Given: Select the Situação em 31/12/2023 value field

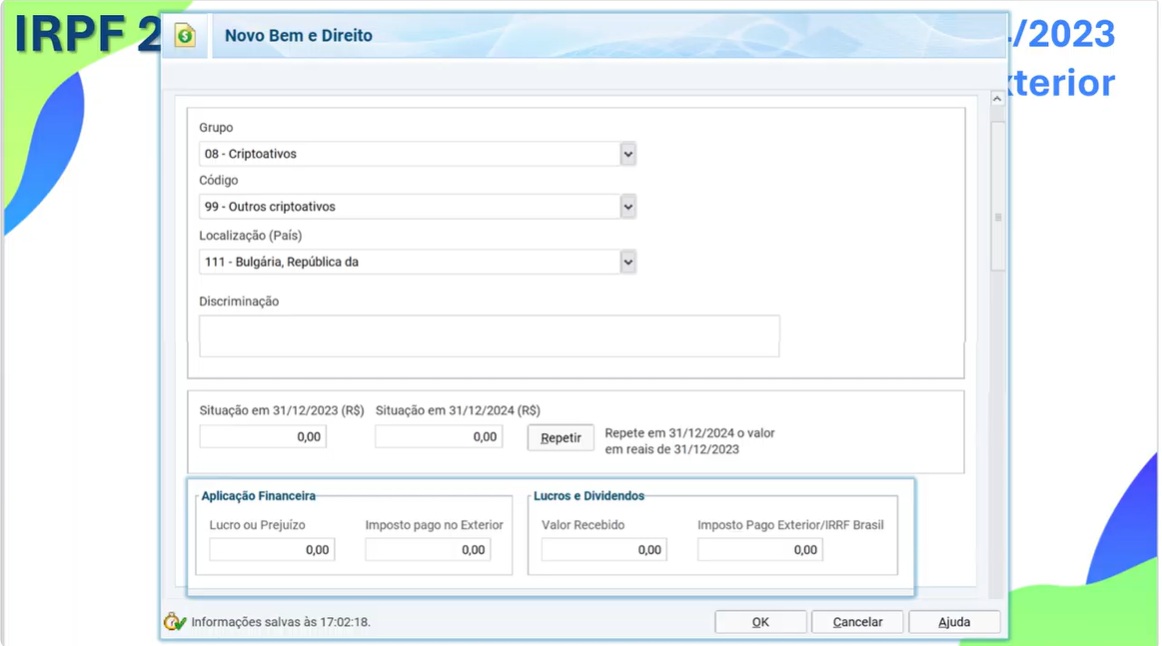Looking at the screenshot, I should pyautogui.click(x=263, y=437).
